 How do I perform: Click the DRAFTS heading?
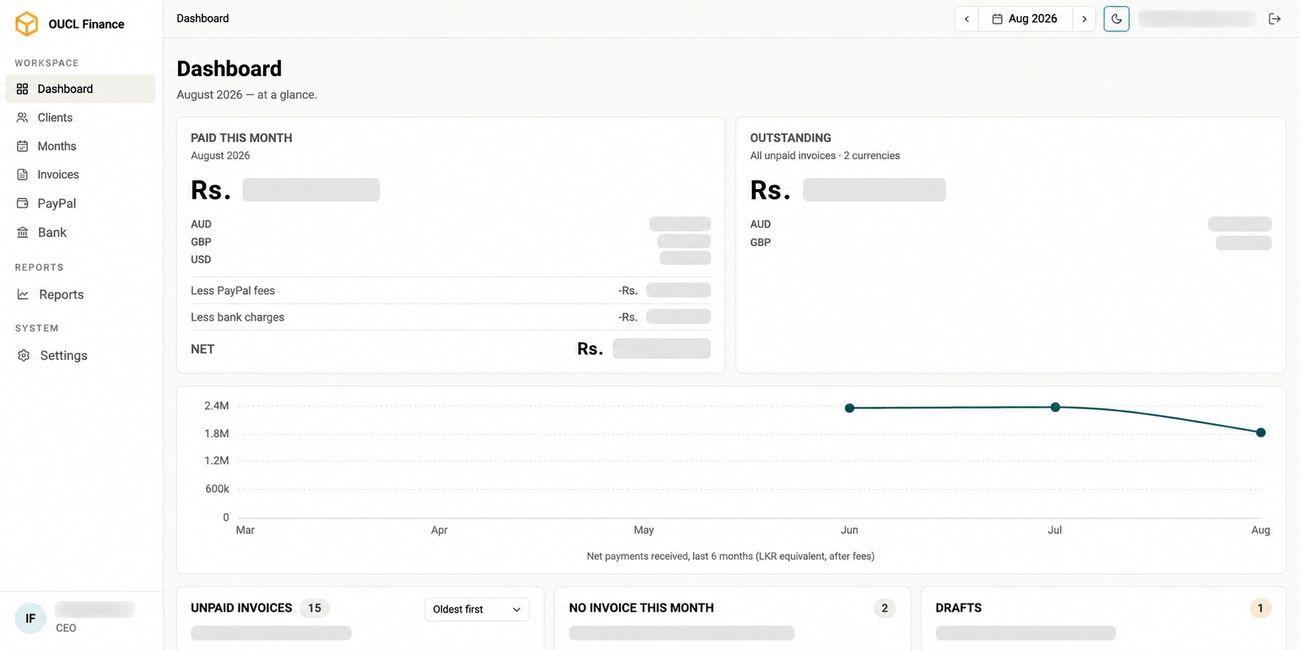[x=959, y=608]
